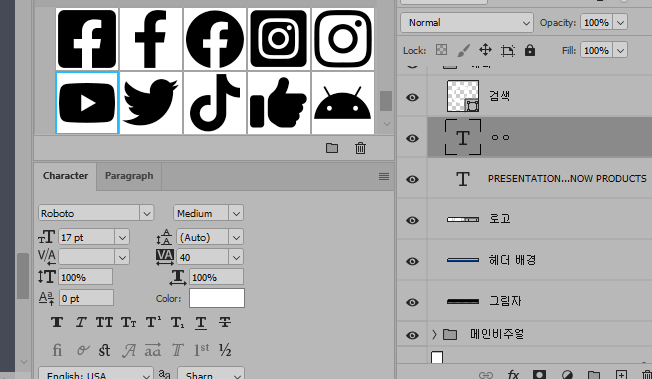The width and height of the screenshot is (652, 379).
Task: Open the 17 pt font size dropdown
Action: [122, 238]
